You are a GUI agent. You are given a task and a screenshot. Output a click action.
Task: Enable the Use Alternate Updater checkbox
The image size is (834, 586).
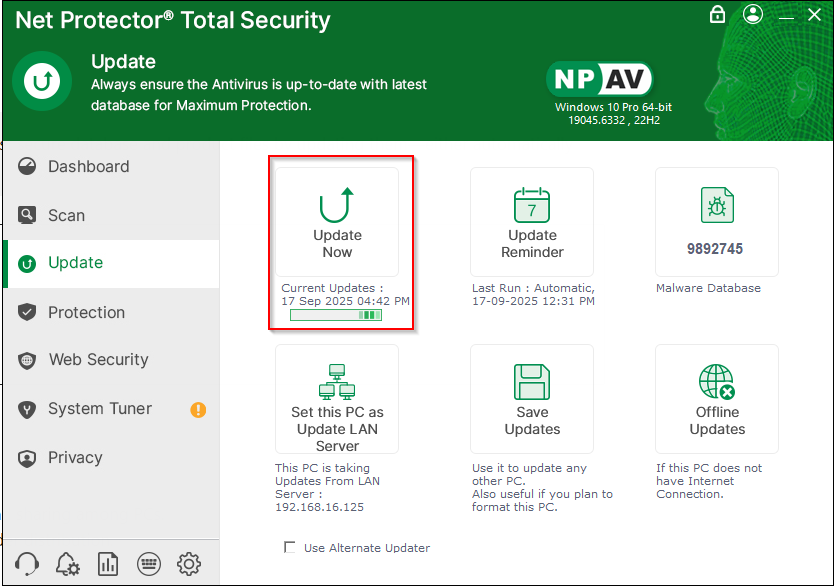pos(290,547)
